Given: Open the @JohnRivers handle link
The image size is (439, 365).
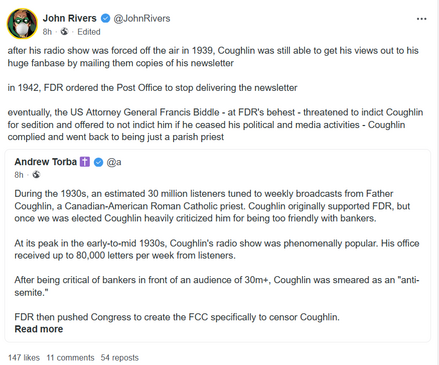Looking at the screenshot, I should [x=142, y=18].
